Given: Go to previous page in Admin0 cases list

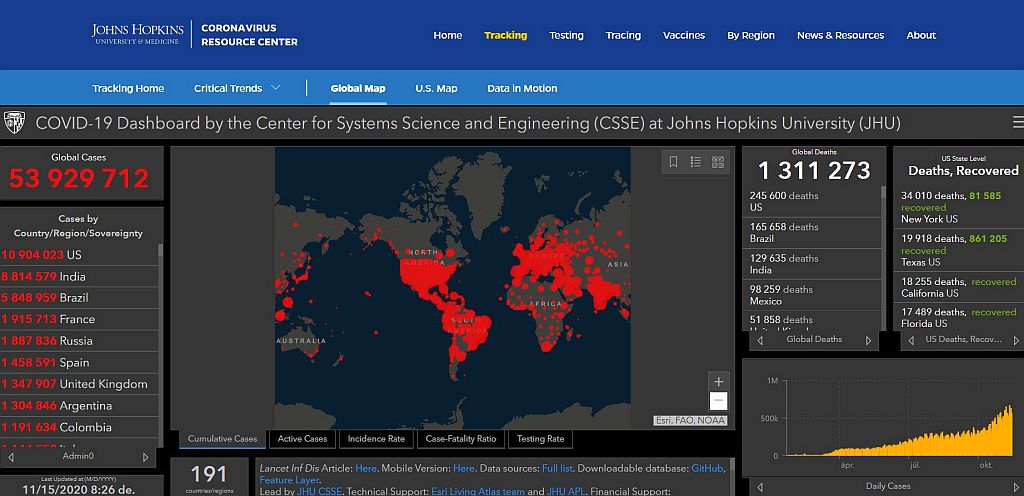Looking at the screenshot, I should [x=11, y=457].
